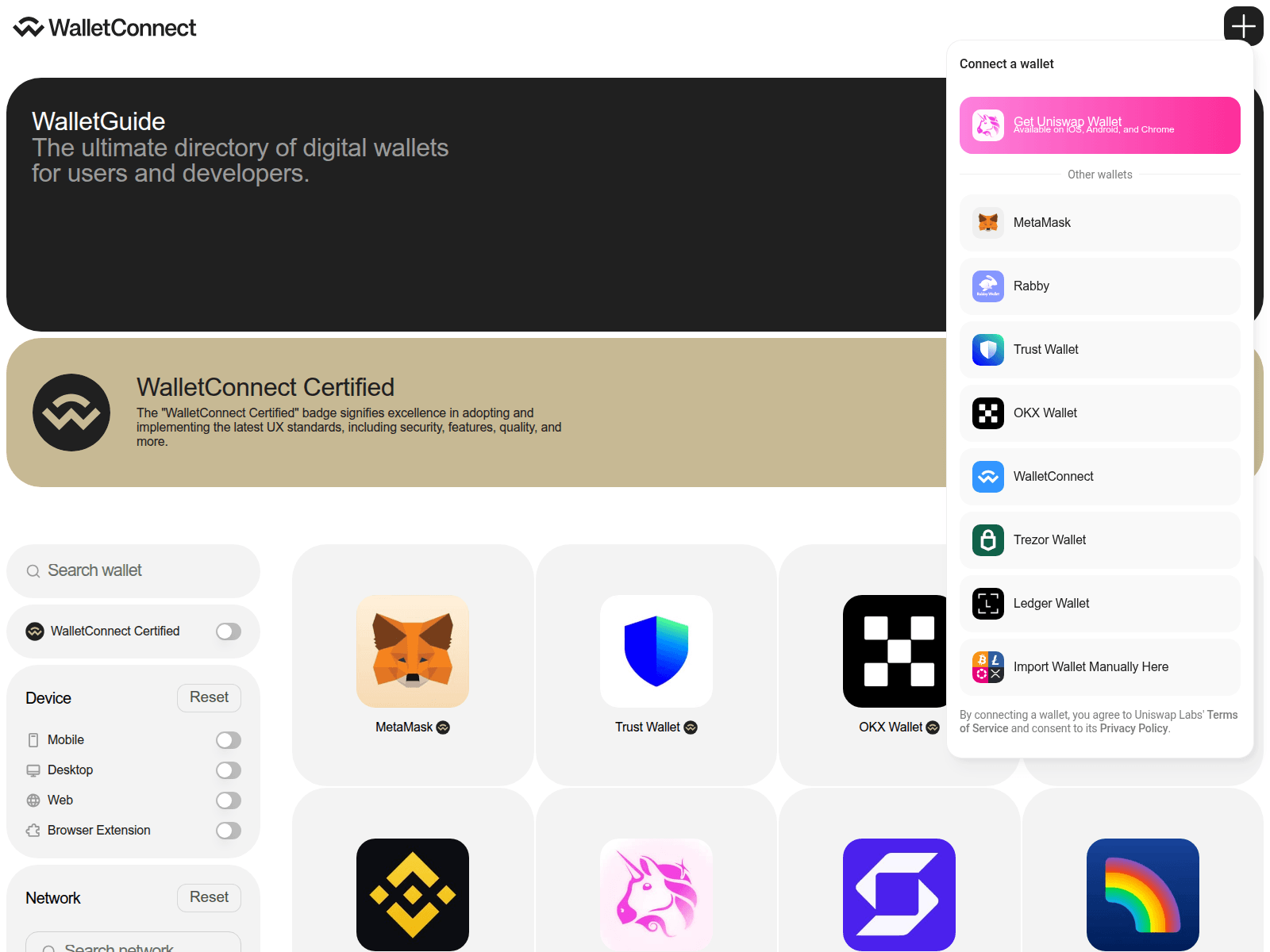Click the Trust Wallet label under tile
This screenshot has height=952, width=1270.
tap(648, 727)
